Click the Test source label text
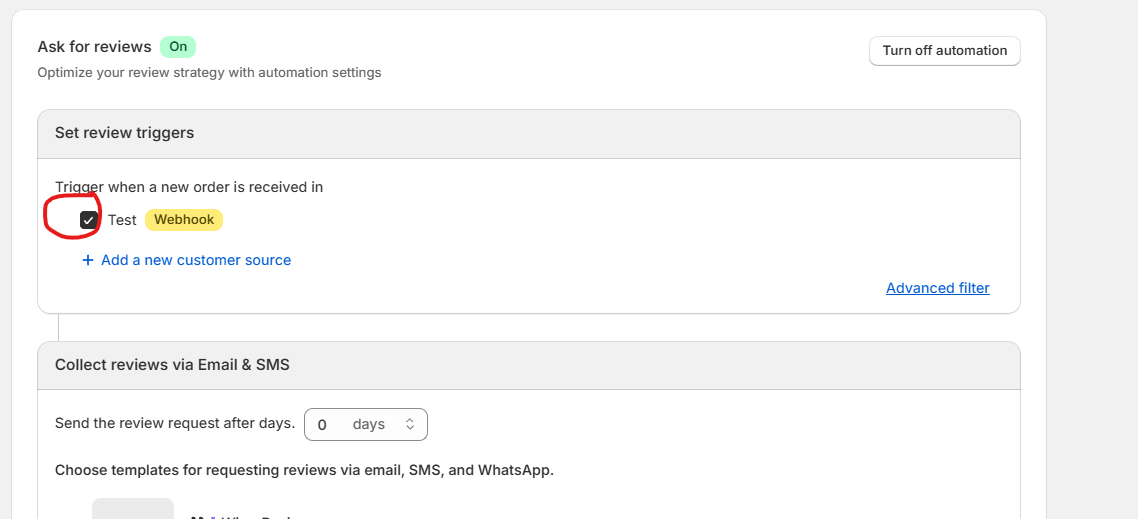 click(122, 220)
